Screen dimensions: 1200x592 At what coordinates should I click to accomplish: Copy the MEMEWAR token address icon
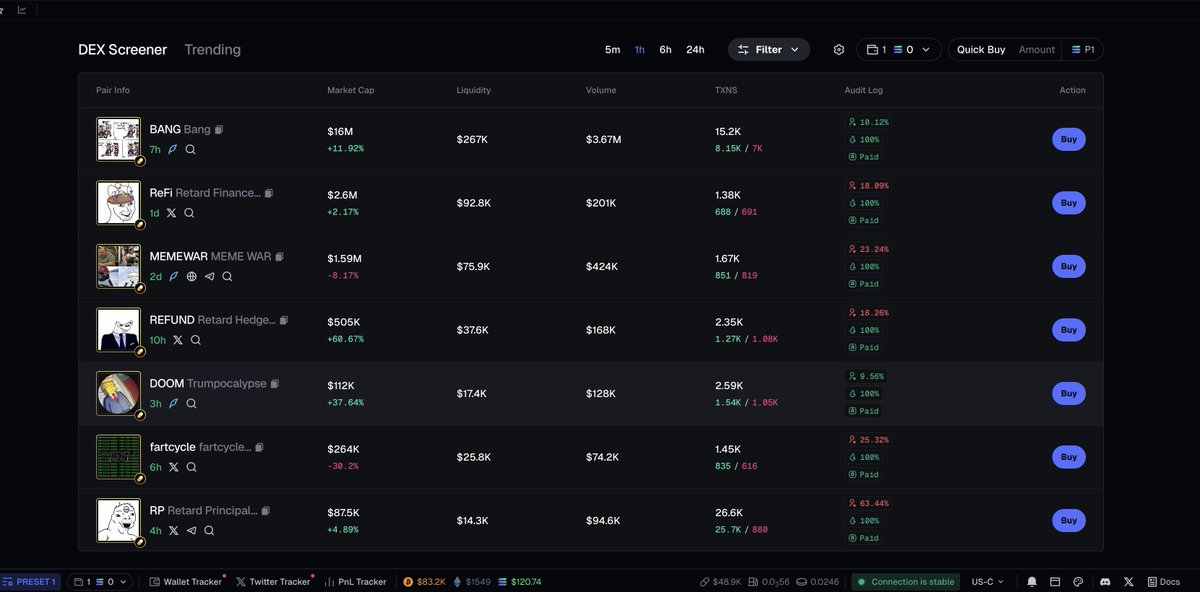[280, 257]
